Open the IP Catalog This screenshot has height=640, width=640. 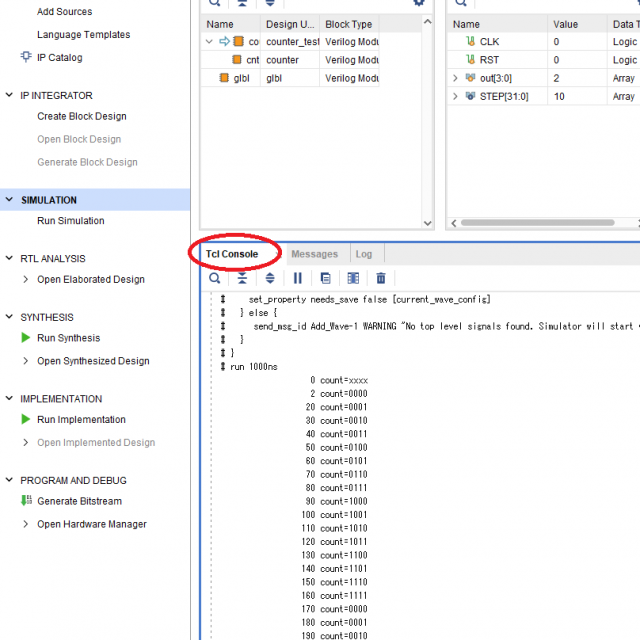coord(59,57)
